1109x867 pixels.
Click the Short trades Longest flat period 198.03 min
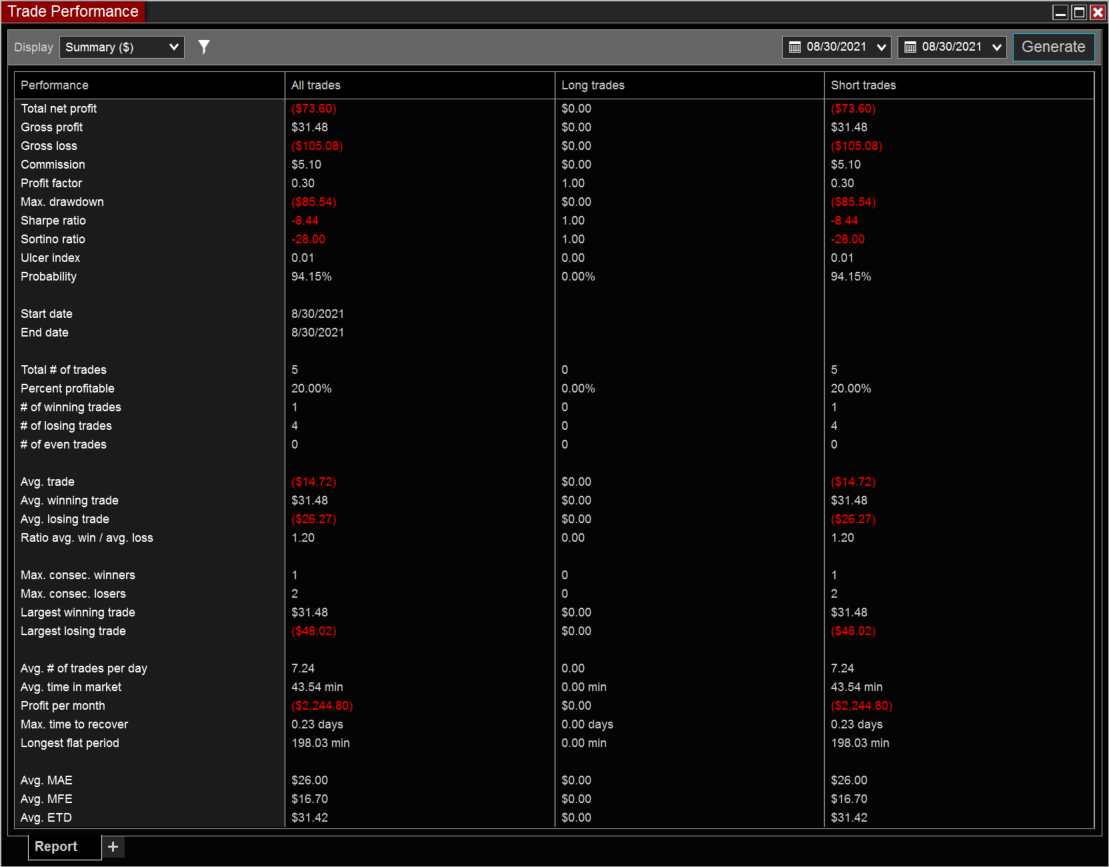(x=860, y=743)
